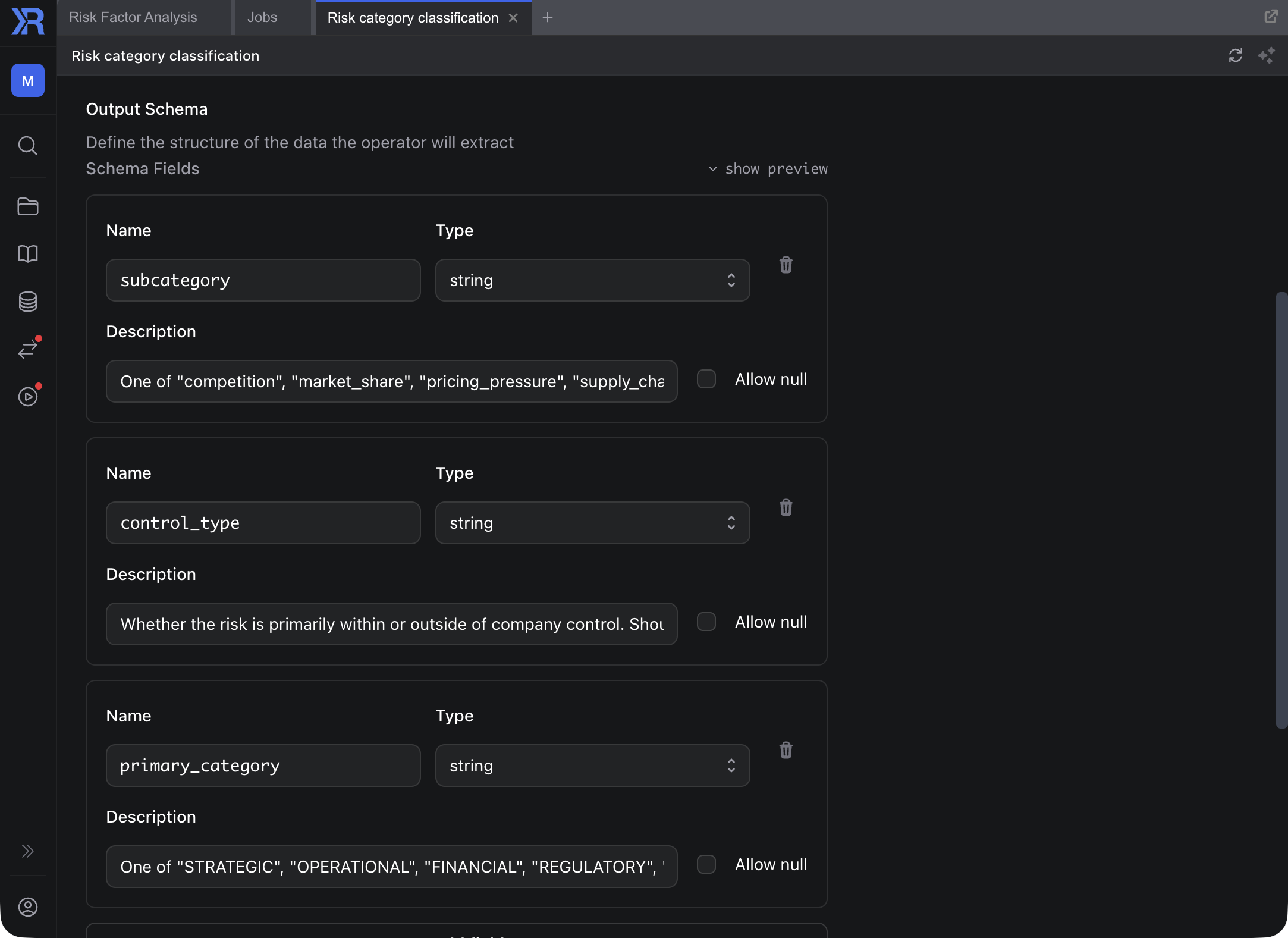Delete the subcategory schema field
The image size is (1288, 938).
tap(786, 265)
